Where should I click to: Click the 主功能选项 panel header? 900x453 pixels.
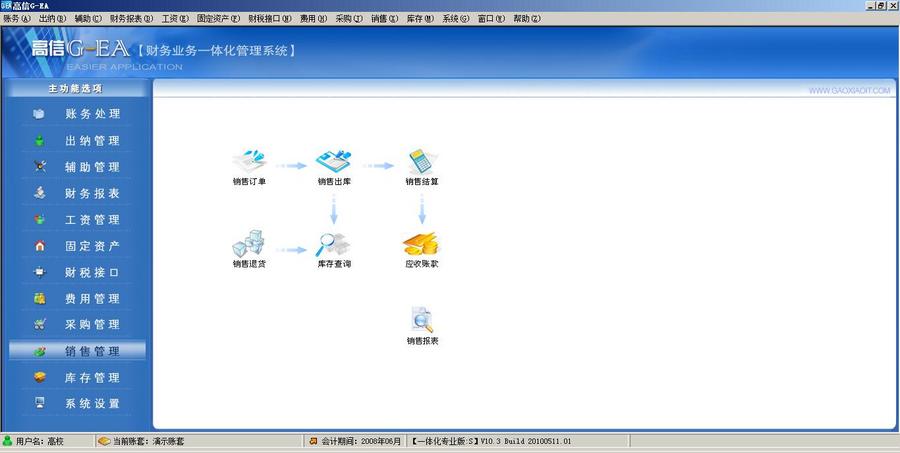pos(75,89)
